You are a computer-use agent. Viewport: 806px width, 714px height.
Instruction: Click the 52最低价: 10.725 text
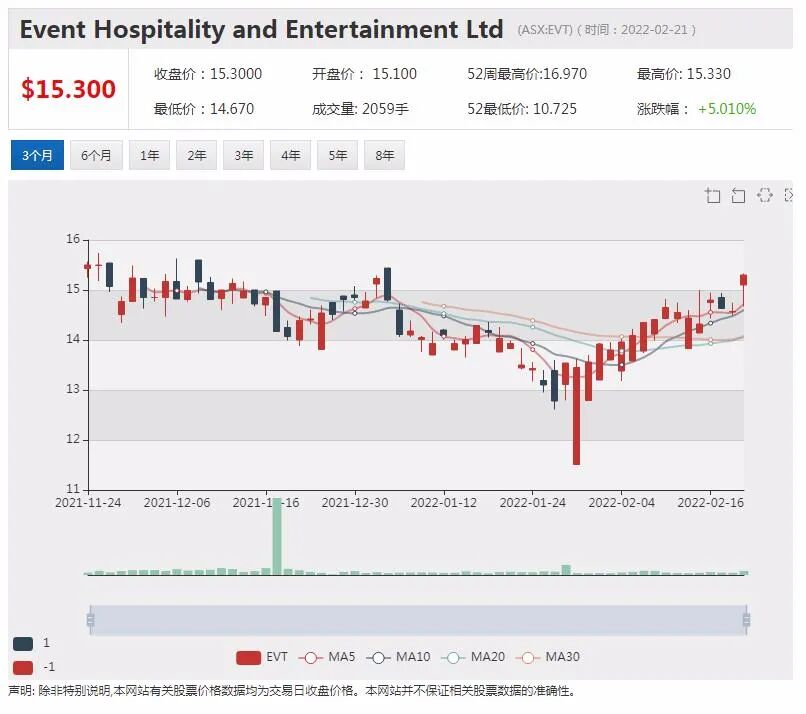[522, 109]
